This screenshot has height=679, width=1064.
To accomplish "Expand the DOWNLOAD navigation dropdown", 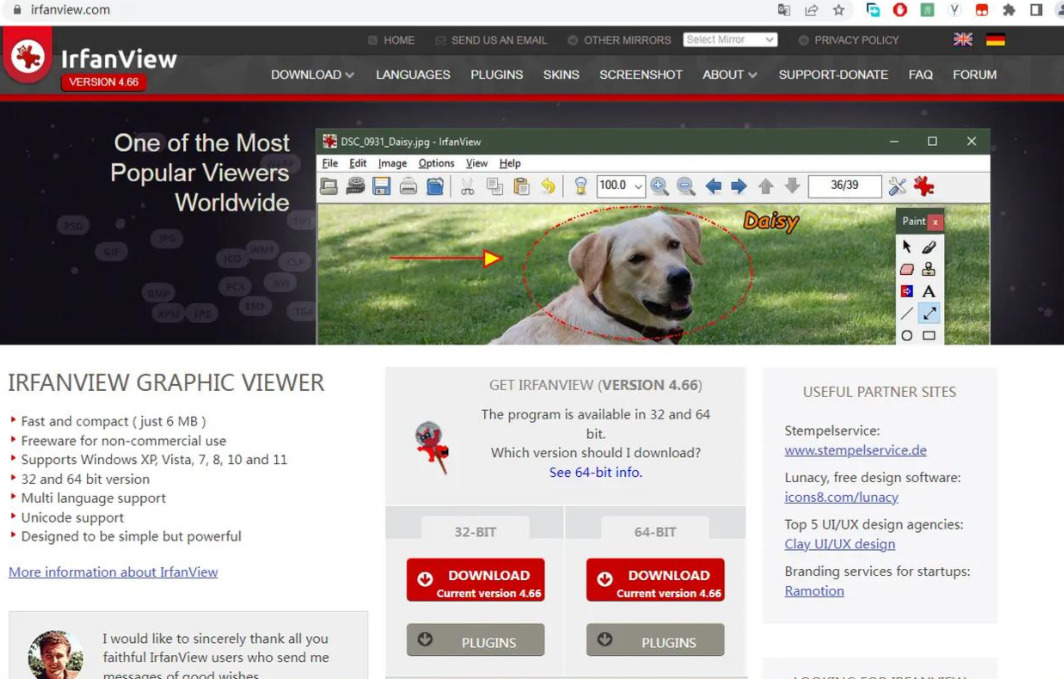I will point(312,75).
